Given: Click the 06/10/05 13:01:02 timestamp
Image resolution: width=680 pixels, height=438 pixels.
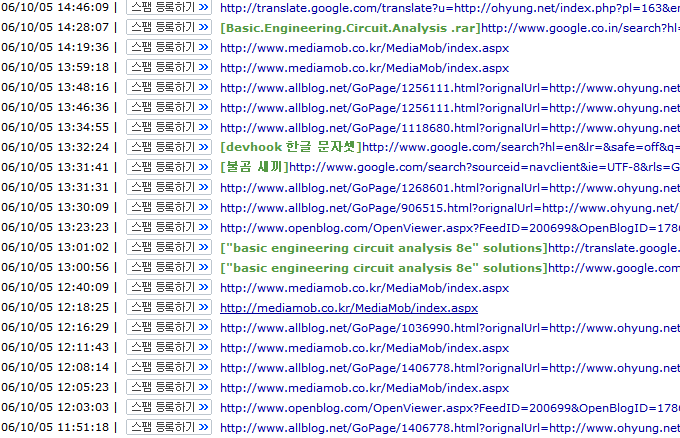Looking at the screenshot, I should [x=55, y=247].
